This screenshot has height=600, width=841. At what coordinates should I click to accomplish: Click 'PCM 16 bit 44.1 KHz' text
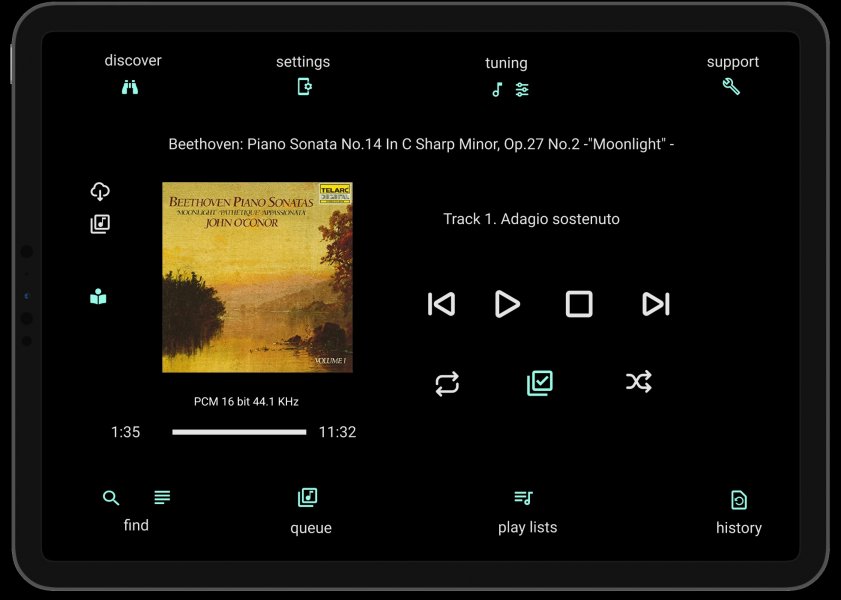click(246, 402)
